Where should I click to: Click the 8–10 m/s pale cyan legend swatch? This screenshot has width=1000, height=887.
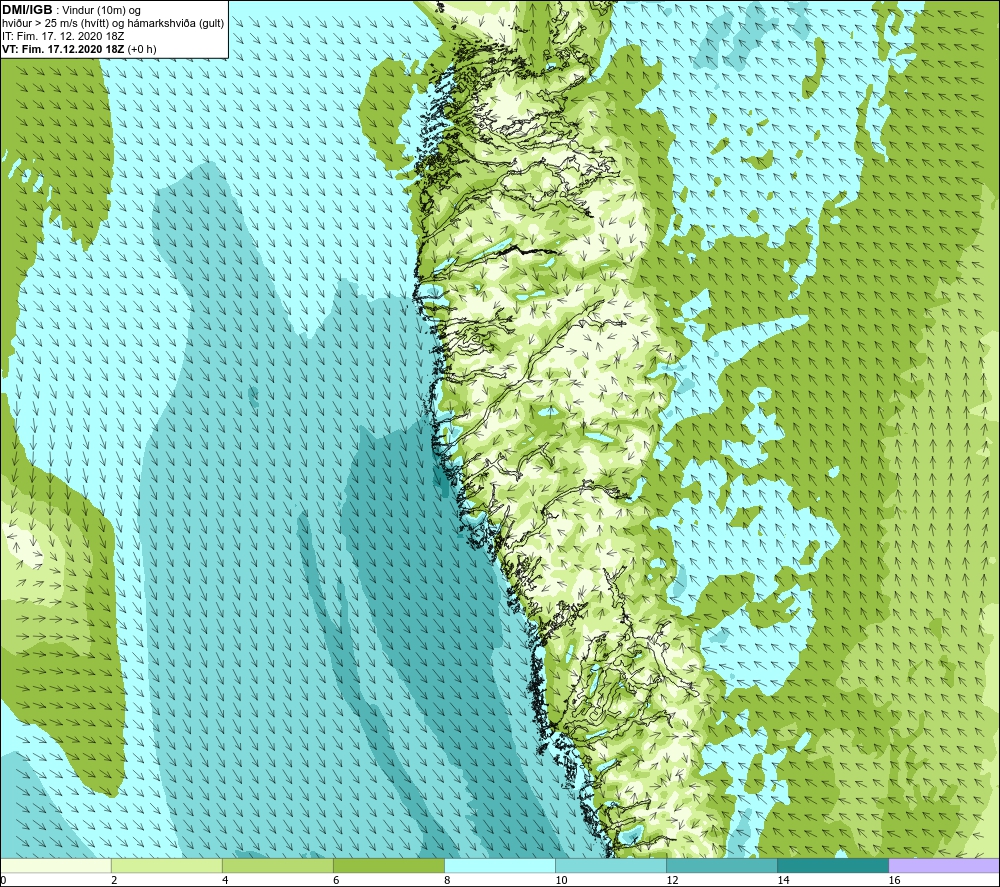click(x=499, y=865)
